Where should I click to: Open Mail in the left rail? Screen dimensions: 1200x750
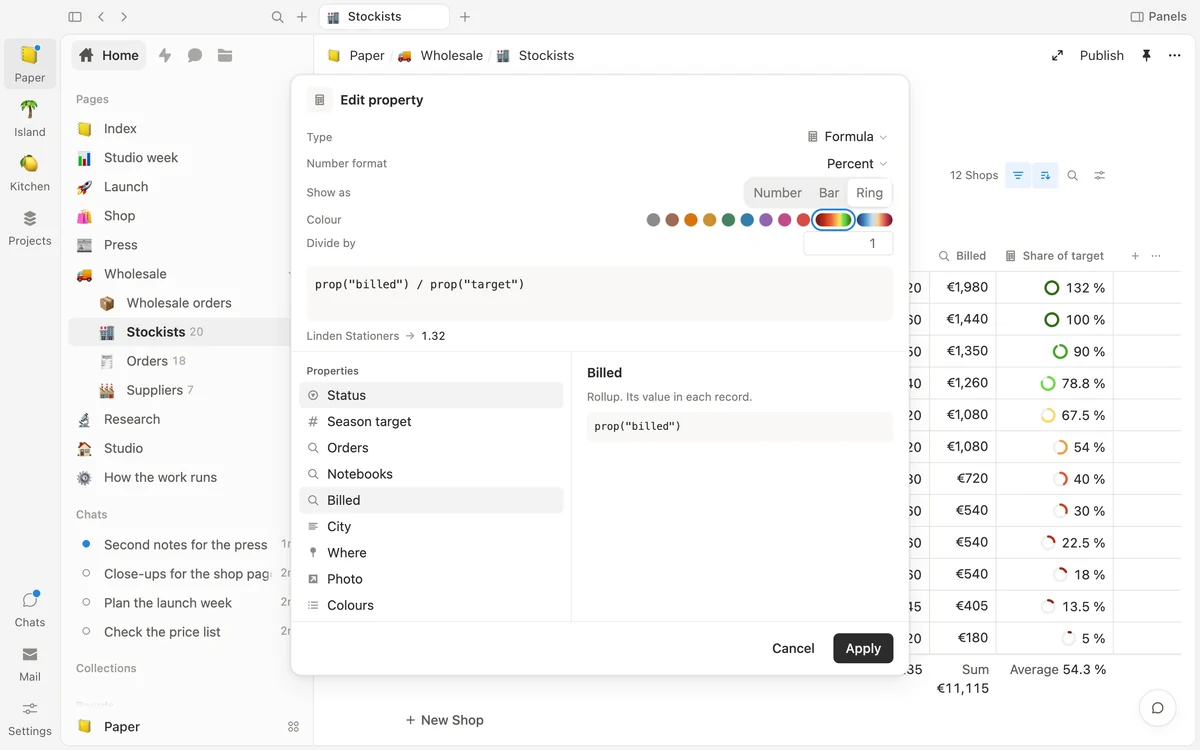[30, 663]
